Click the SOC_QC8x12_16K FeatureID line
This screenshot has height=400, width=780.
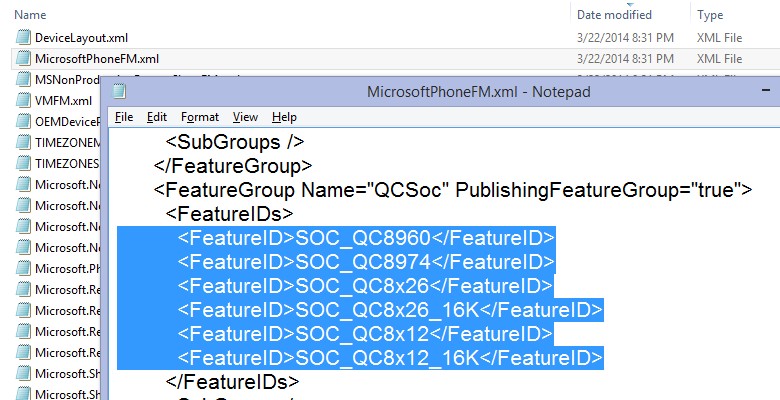pyautogui.click(x=390, y=357)
